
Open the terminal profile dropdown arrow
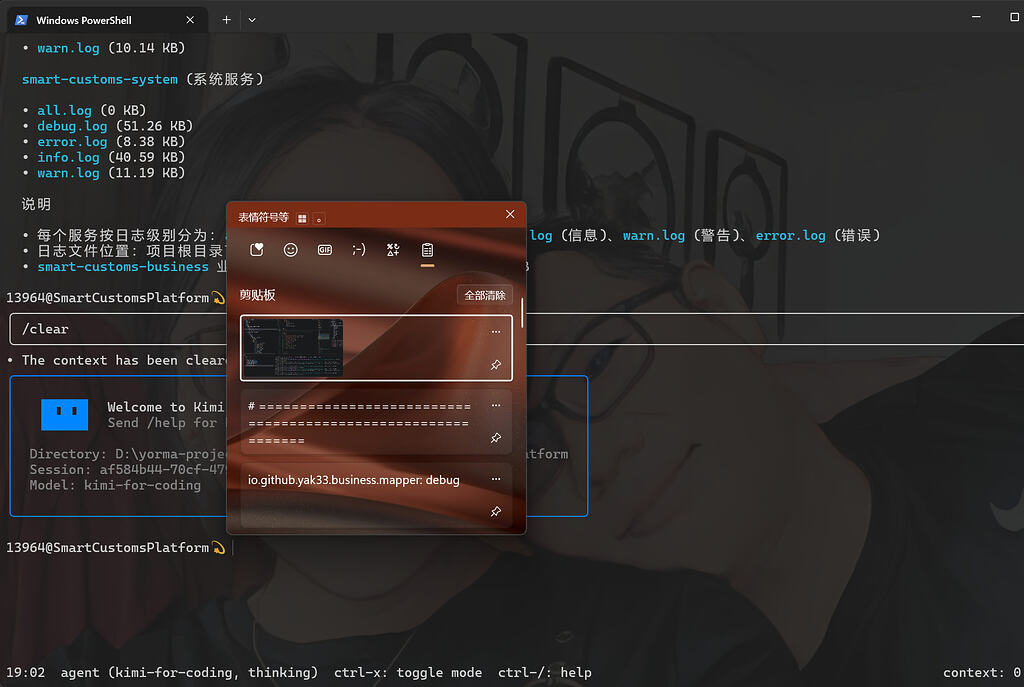pyautogui.click(x=252, y=20)
